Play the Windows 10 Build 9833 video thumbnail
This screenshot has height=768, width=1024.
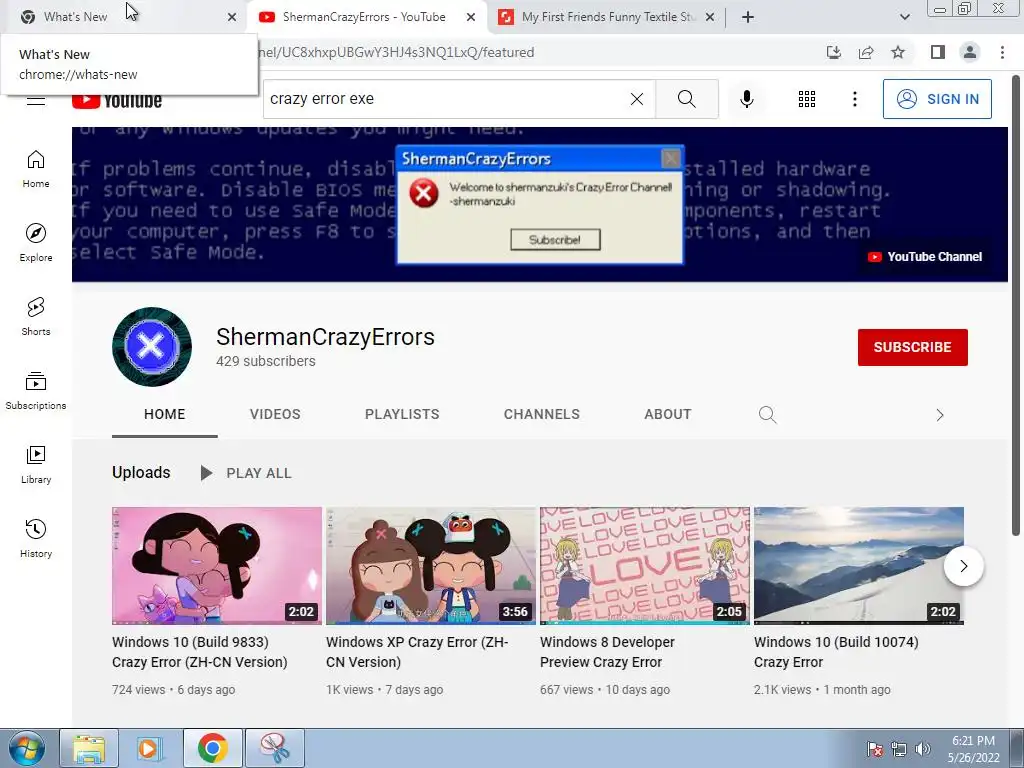[x=217, y=566]
